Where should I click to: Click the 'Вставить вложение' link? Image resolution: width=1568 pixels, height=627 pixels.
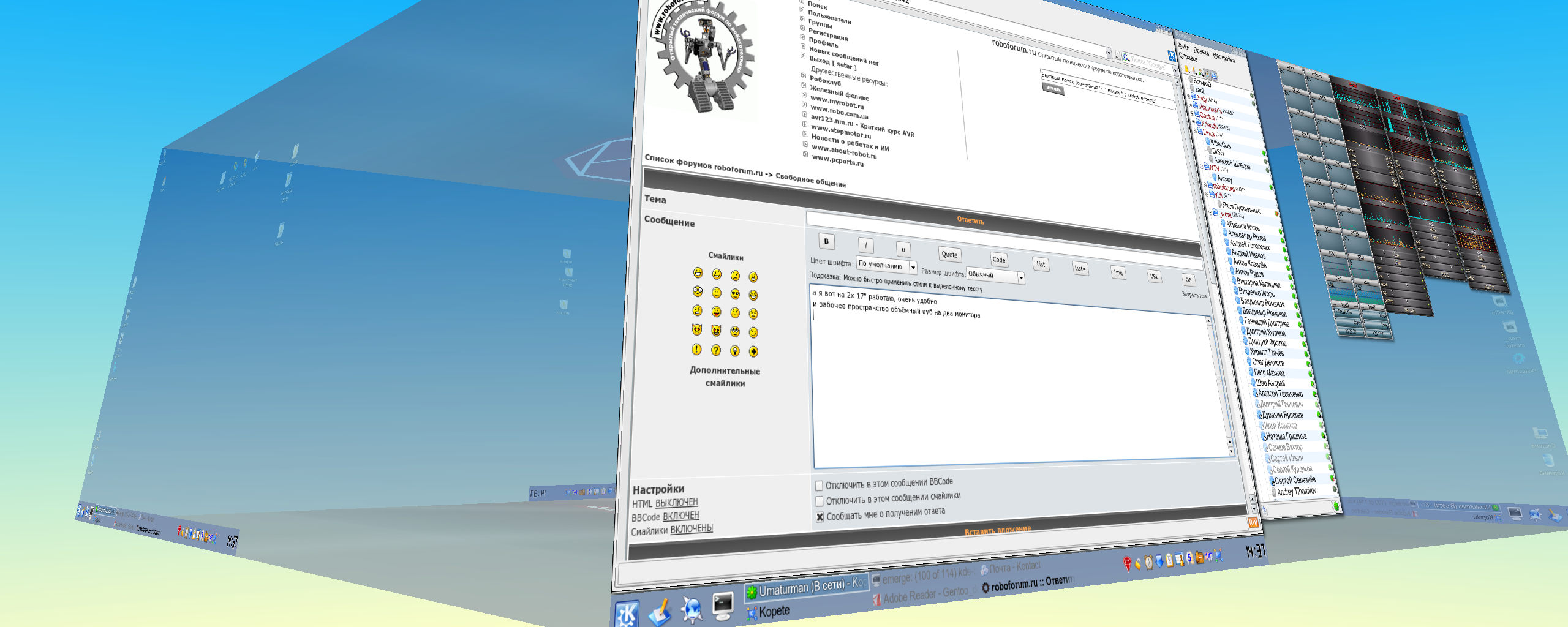click(x=998, y=531)
